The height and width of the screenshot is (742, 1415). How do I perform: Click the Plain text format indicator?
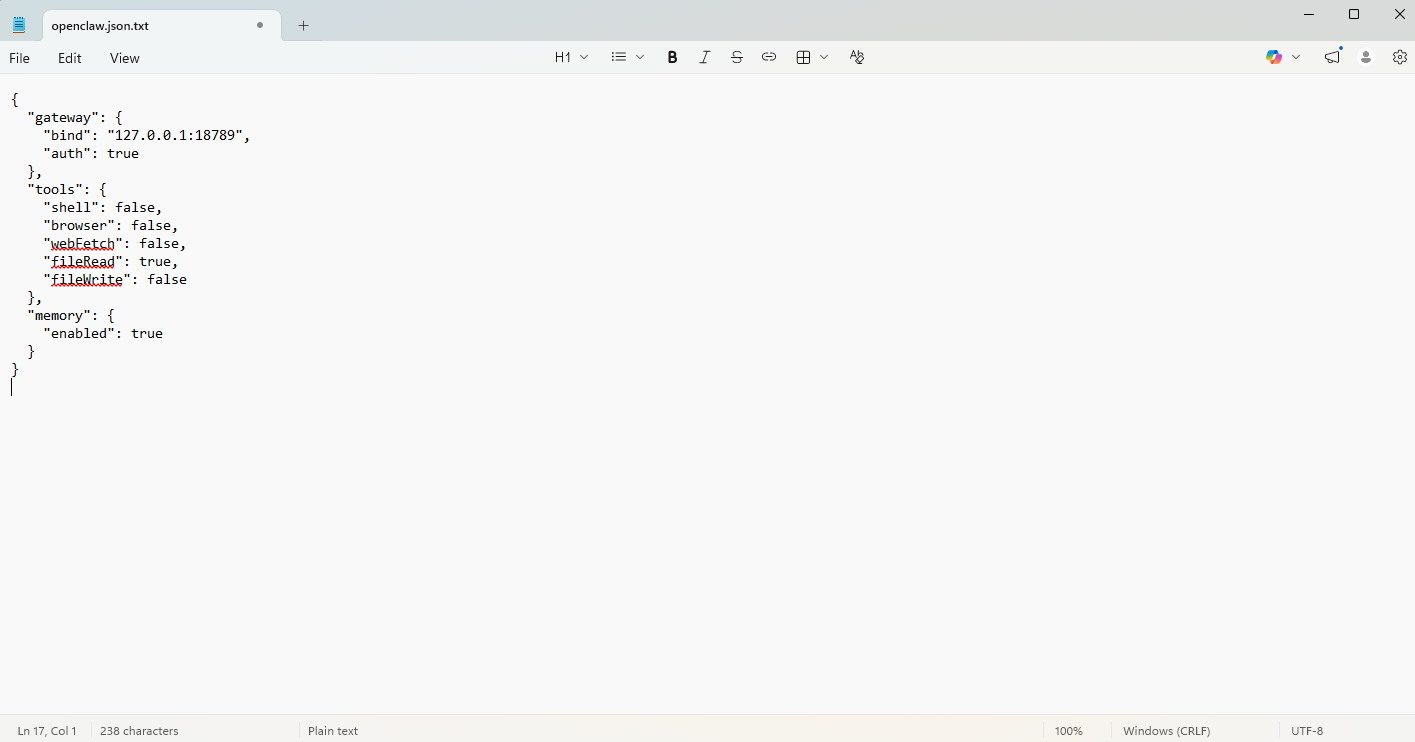click(x=333, y=731)
